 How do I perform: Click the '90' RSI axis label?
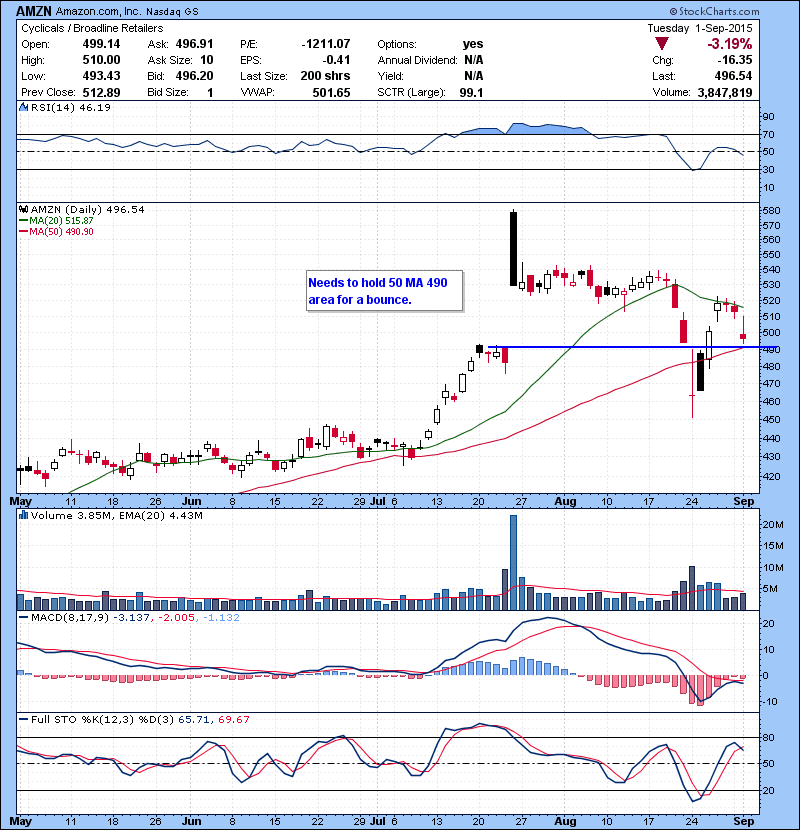pos(769,116)
